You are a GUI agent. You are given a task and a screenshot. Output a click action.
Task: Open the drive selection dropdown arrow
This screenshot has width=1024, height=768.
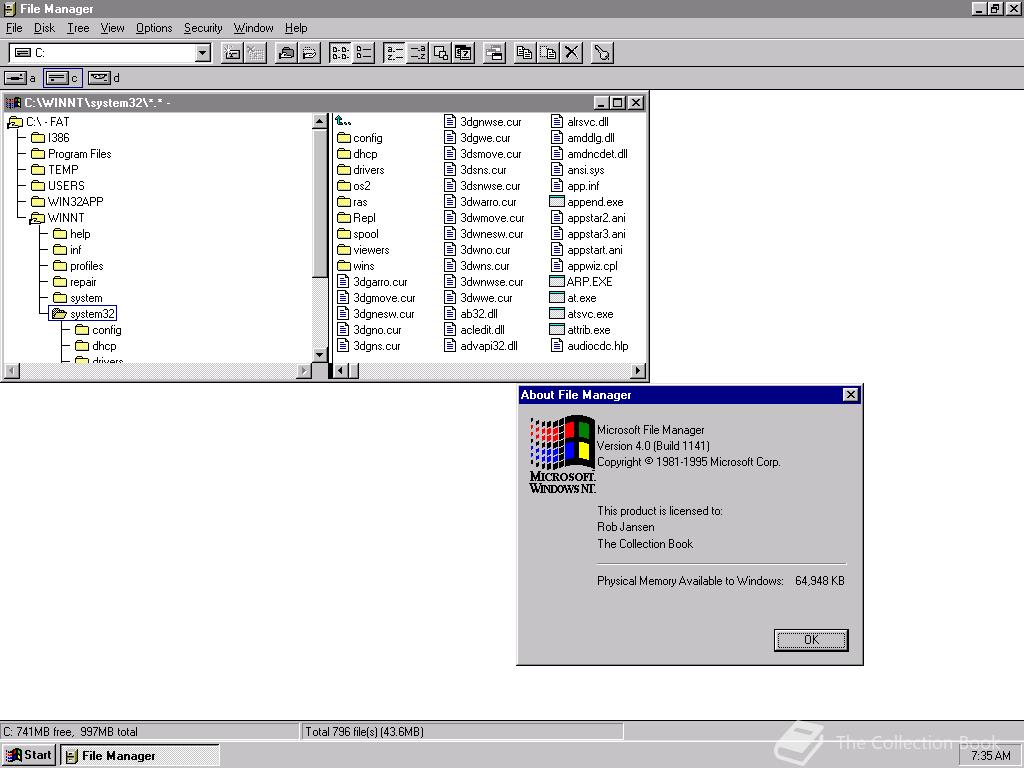click(203, 53)
